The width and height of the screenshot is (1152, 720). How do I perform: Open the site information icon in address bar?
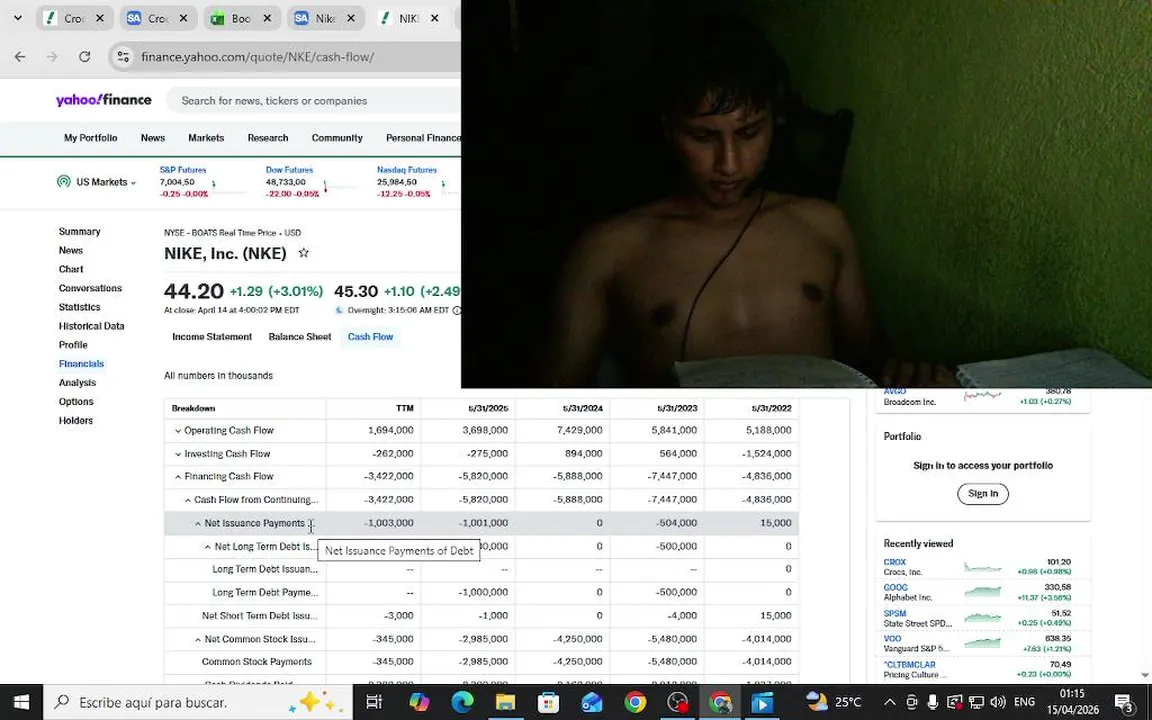pyautogui.click(x=123, y=57)
